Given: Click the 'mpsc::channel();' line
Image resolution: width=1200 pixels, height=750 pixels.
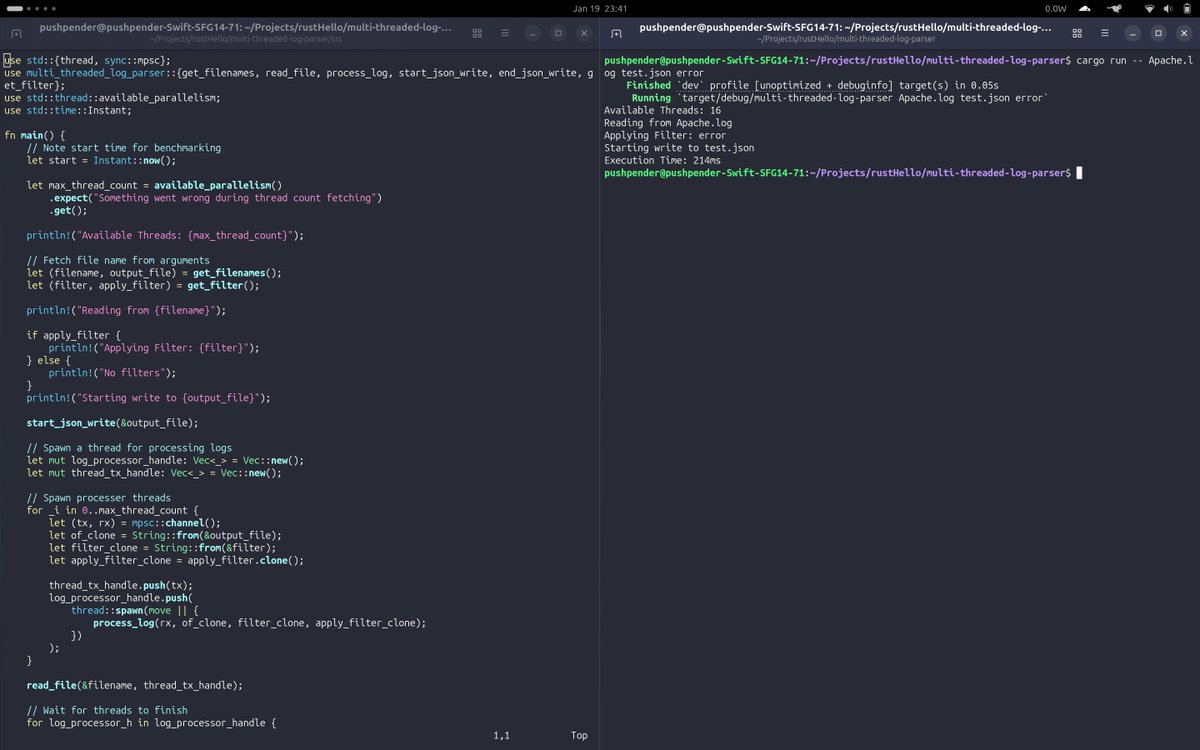Looking at the screenshot, I should (134, 523).
